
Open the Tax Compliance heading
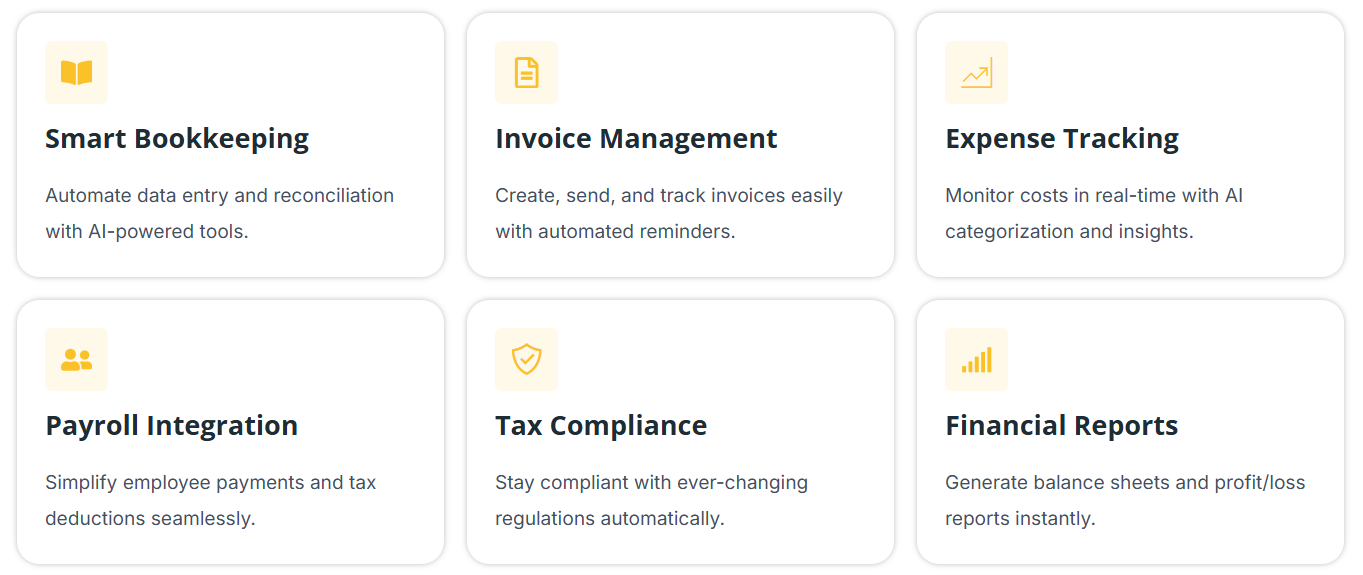pyautogui.click(x=601, y=426)
